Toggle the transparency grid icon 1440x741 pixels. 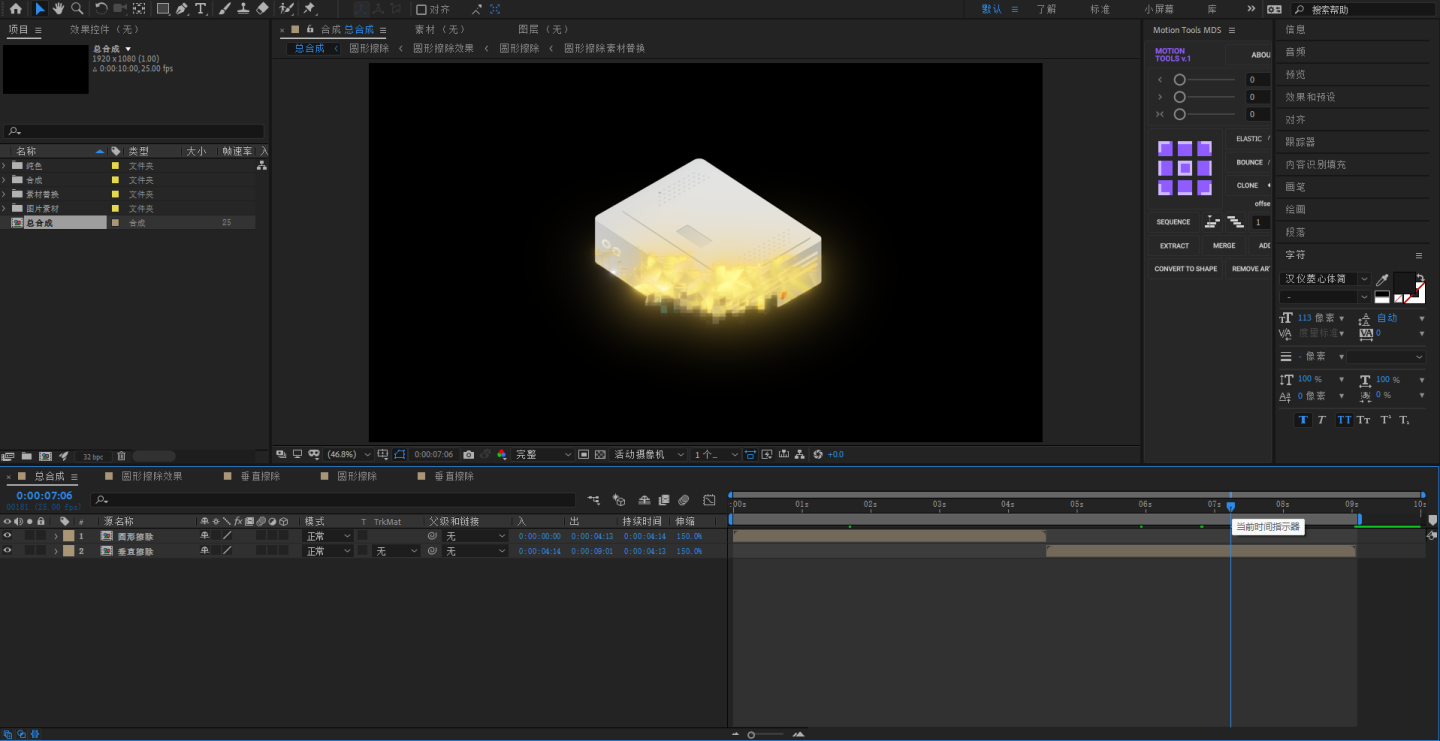600,454
